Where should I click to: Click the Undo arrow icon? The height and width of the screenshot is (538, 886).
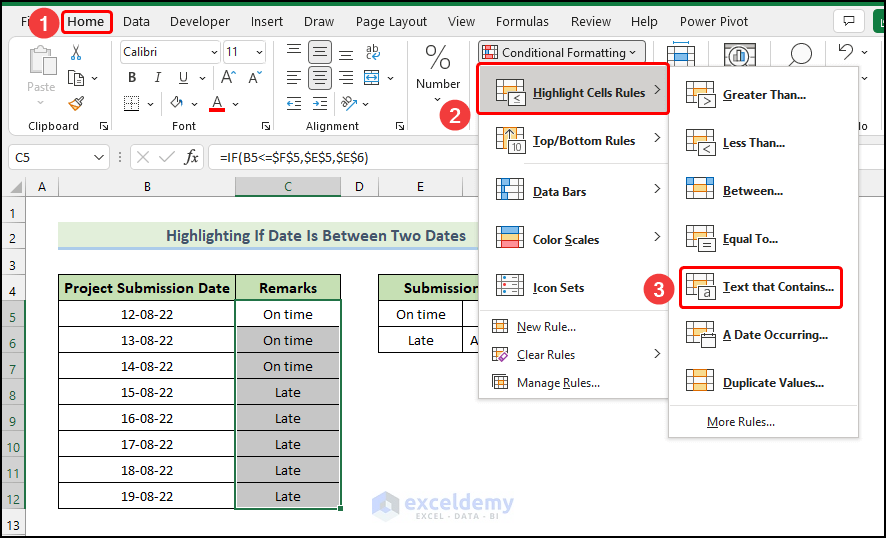click(845, 53)
